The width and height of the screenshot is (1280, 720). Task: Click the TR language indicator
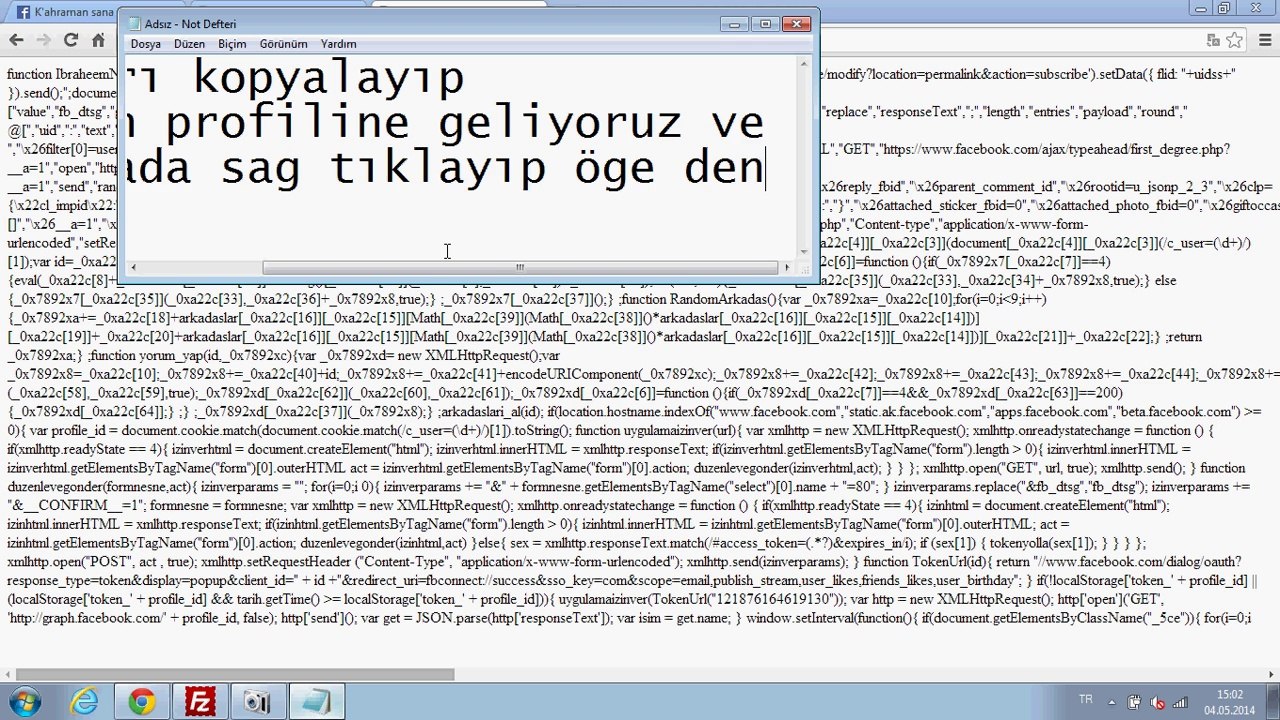tap(1086, 698)
